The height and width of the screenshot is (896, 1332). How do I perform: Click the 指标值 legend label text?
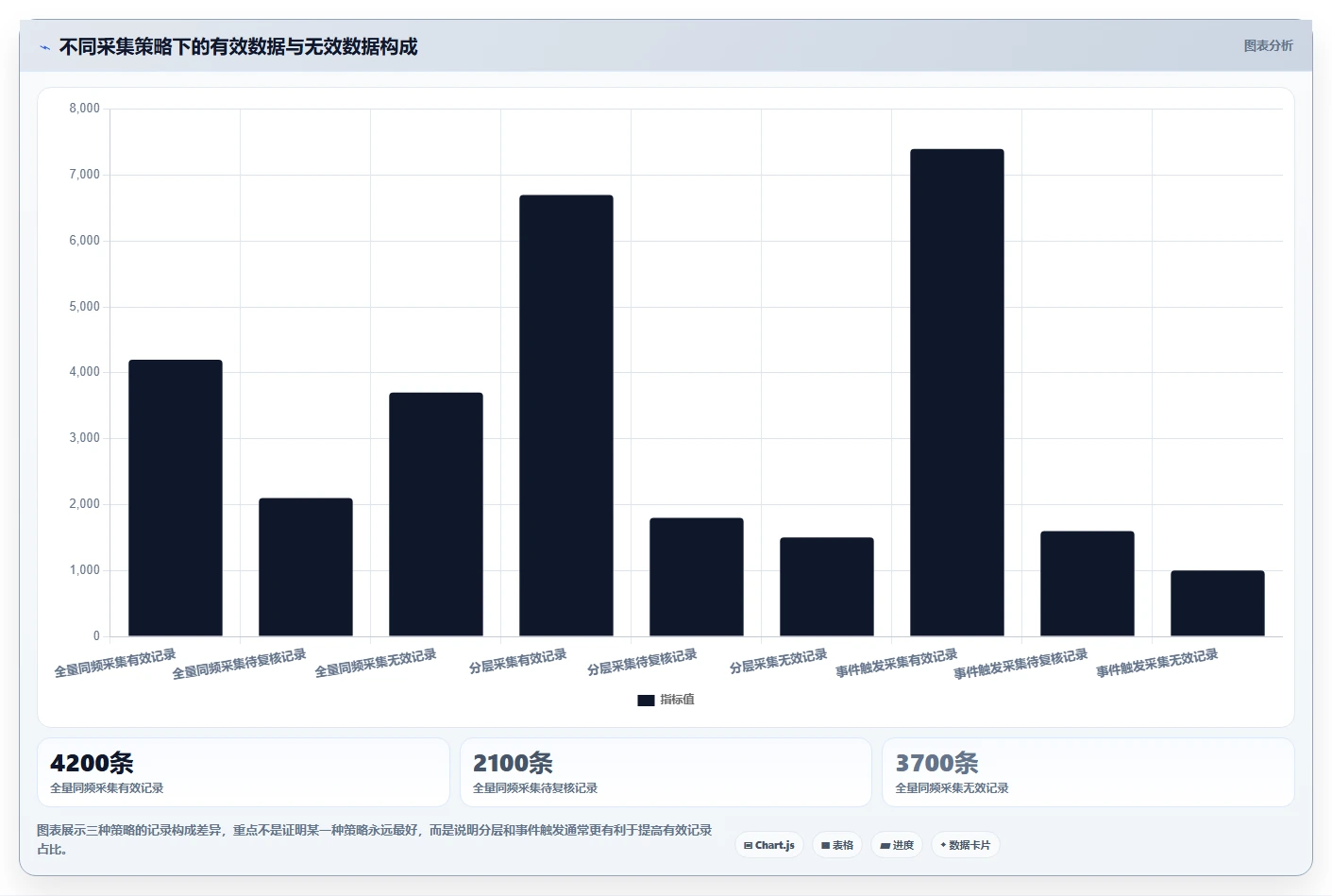click(x=677, y=700)
